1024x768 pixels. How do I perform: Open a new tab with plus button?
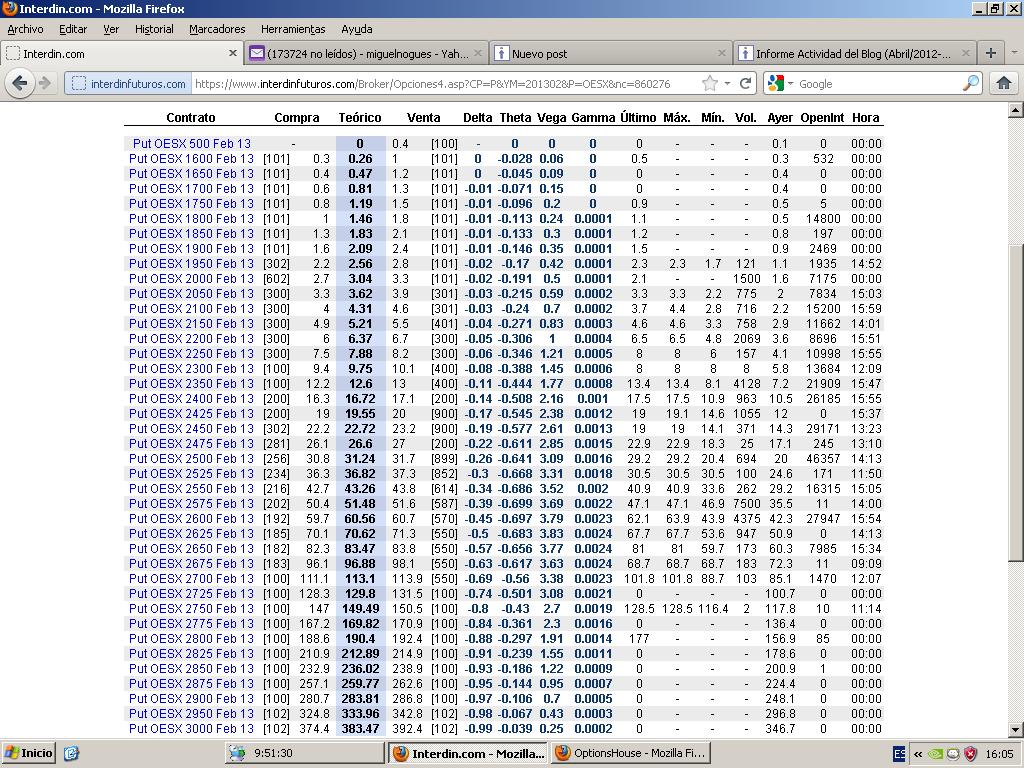click(x=990, y=53)
